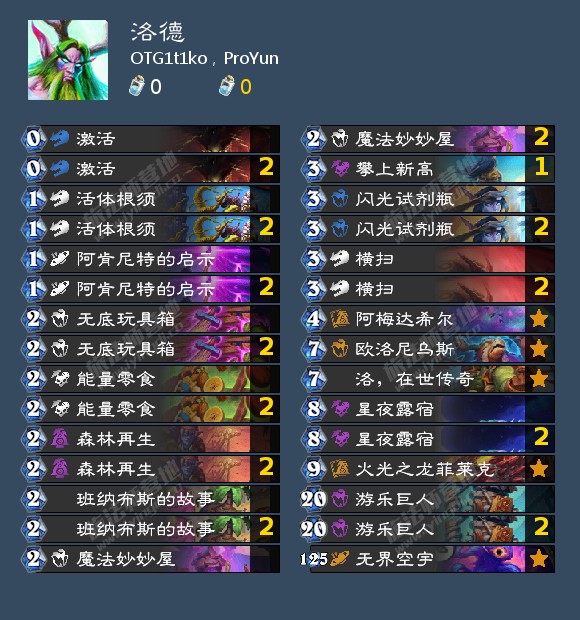Viewport: 580px width, 620px height.
Task: Click the set icon beside 活体根须 x2
Action: 60,229
